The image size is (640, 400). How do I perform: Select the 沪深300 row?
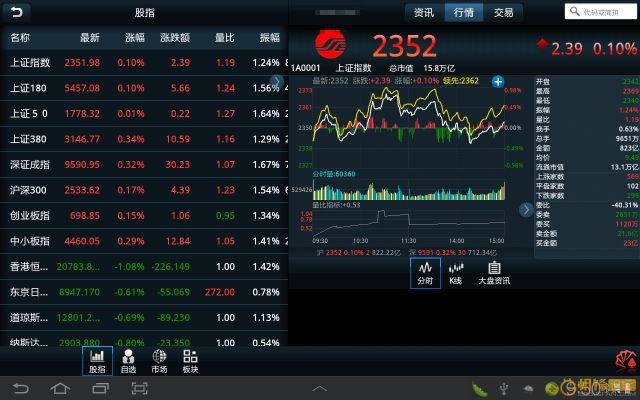pyautogui.click(x=144, y=190)
